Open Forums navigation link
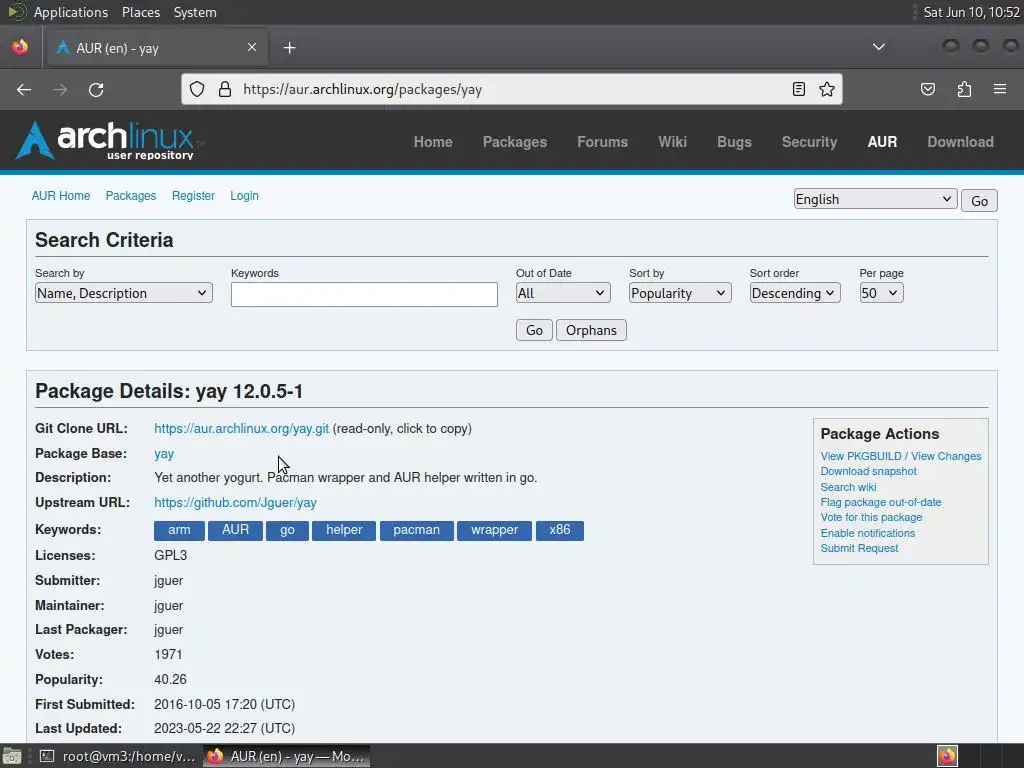Viewport: 1024px width, 768px height. [x=602, y=142]
